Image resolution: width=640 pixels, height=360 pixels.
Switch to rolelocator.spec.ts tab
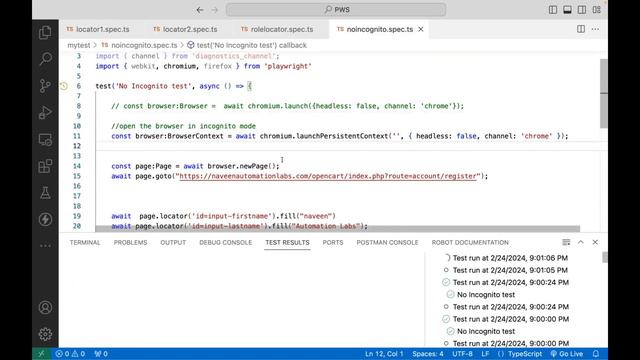click(278, 29)
